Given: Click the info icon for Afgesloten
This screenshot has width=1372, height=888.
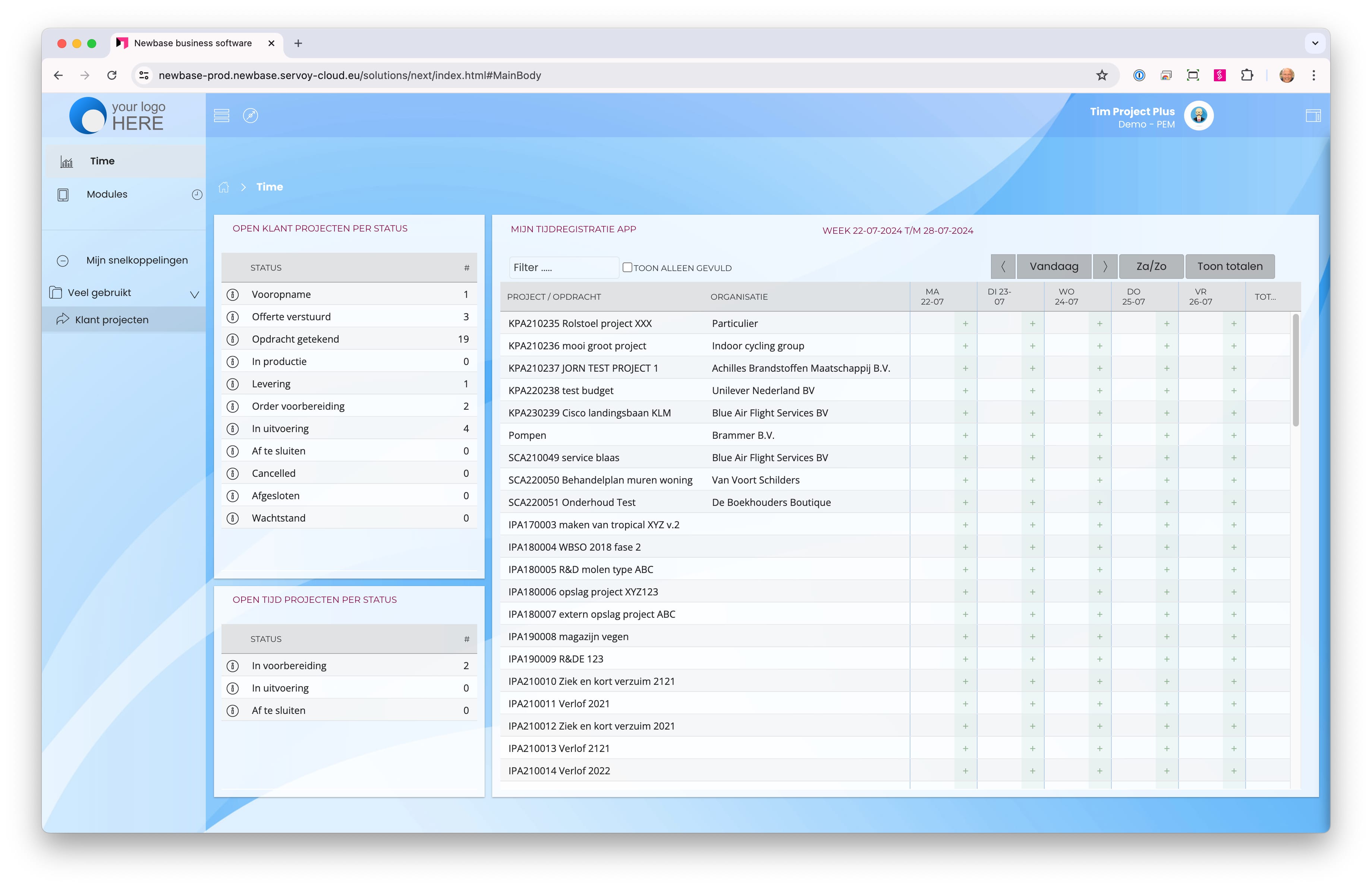Looking at the screenshot, I should coord(233,495).
